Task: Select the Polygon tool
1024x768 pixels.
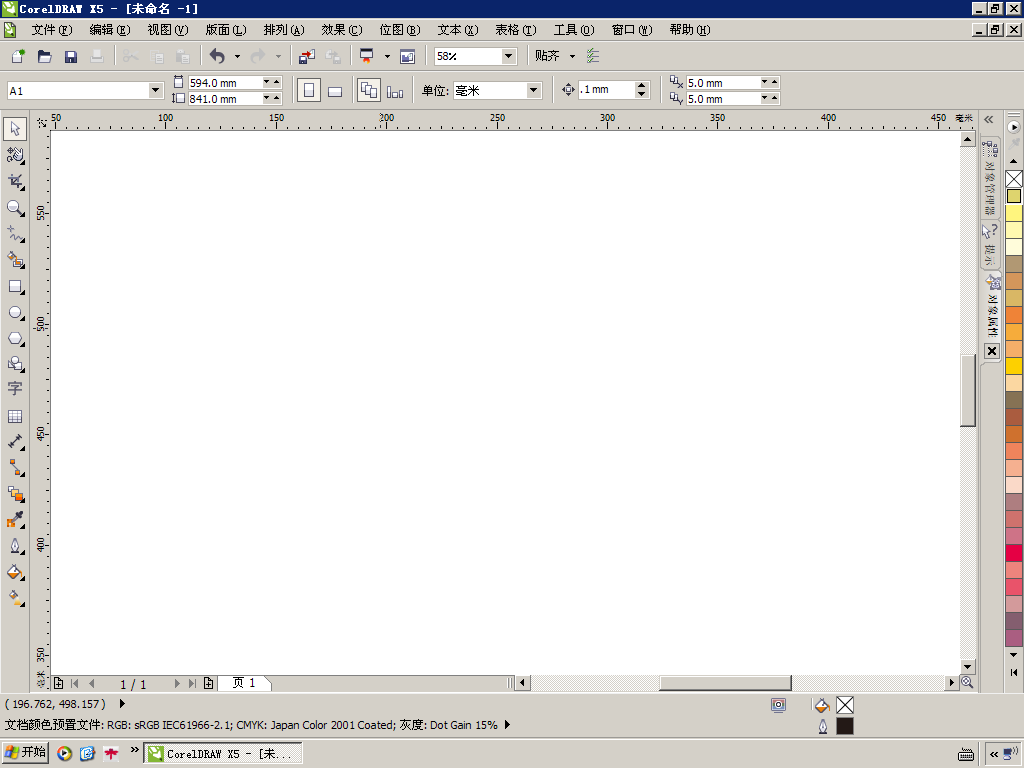Action: [15, 339]
